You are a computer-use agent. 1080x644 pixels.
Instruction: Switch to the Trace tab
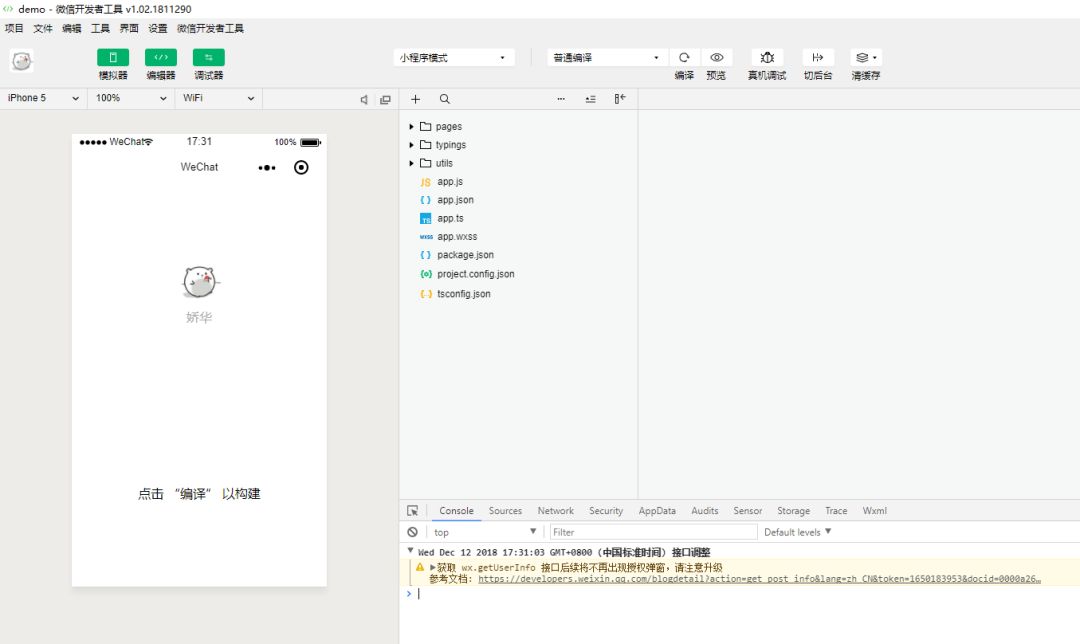click(x=836, y=510)
